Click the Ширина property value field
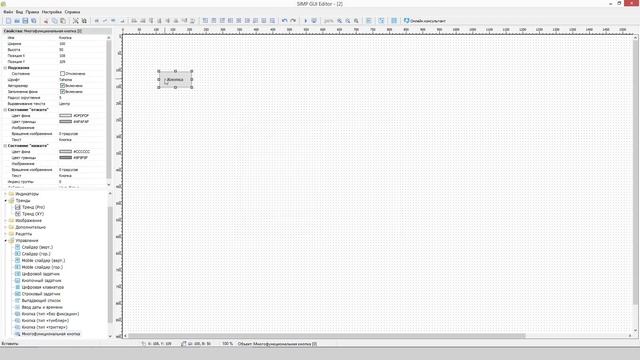This screenshot has width=640, height=360. coord(82,44)
